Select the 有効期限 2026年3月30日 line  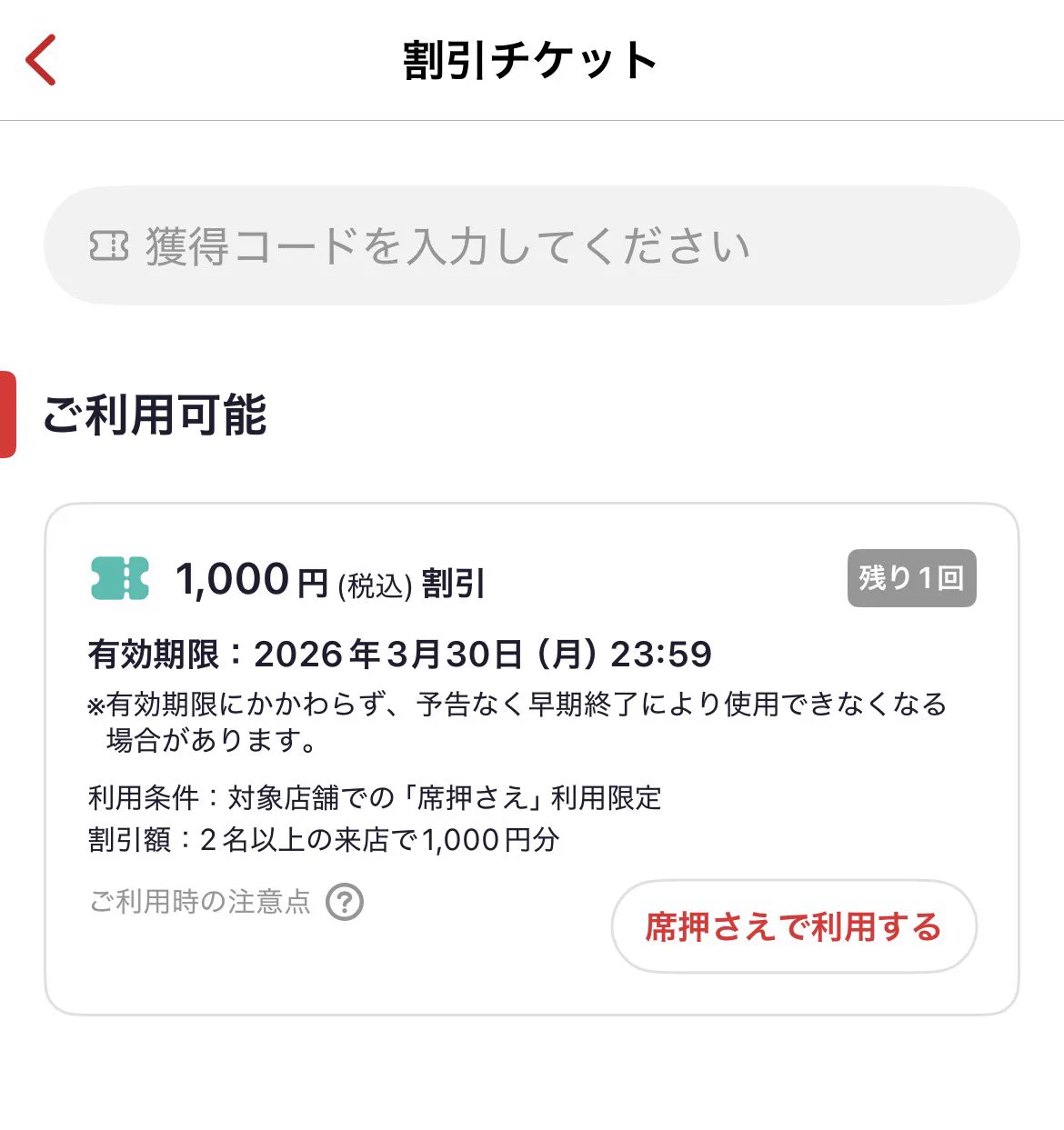coord(400,655)
